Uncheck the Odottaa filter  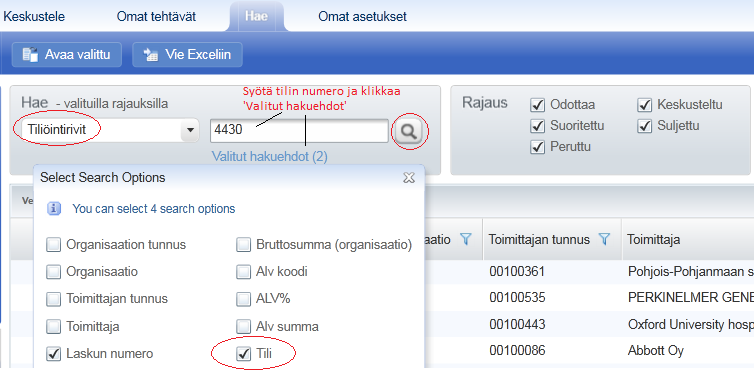point(537,104)
